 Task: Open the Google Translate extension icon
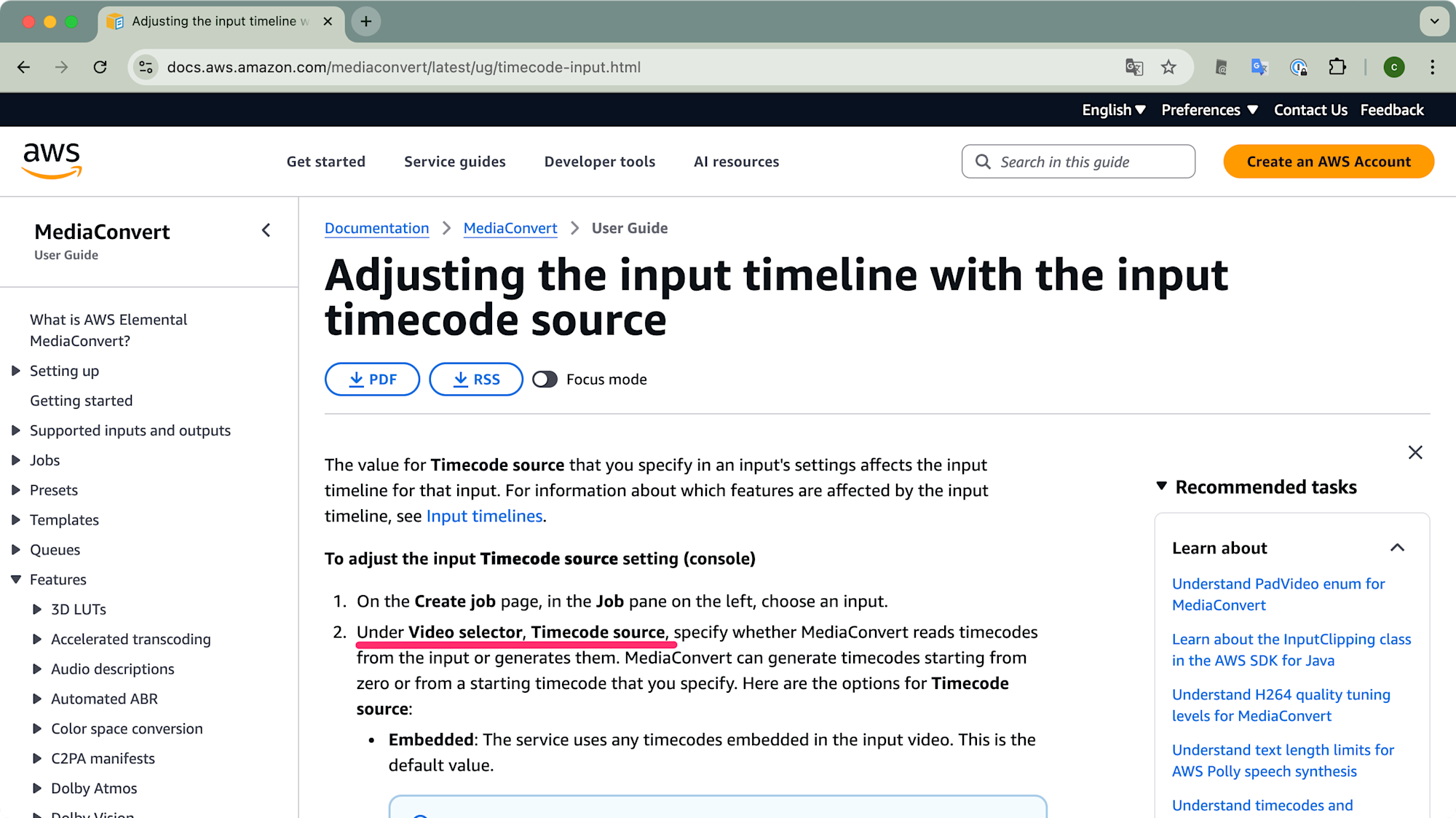(1259, 67)
